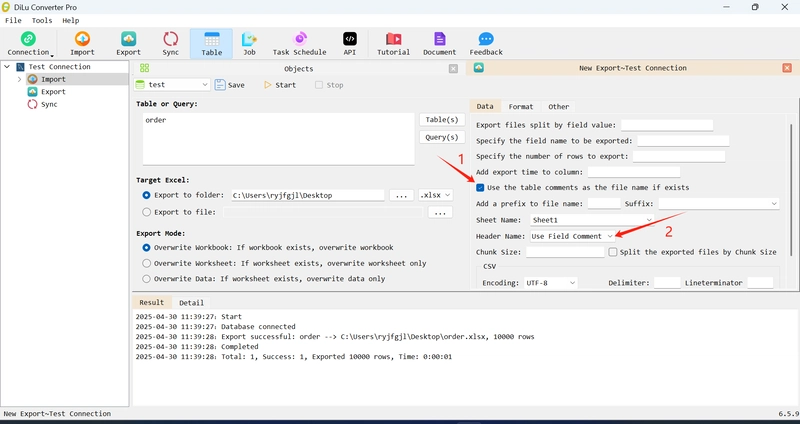Open the Sync toolbar icon
This screenshot has width=800, height=424.
click(170, 39)
